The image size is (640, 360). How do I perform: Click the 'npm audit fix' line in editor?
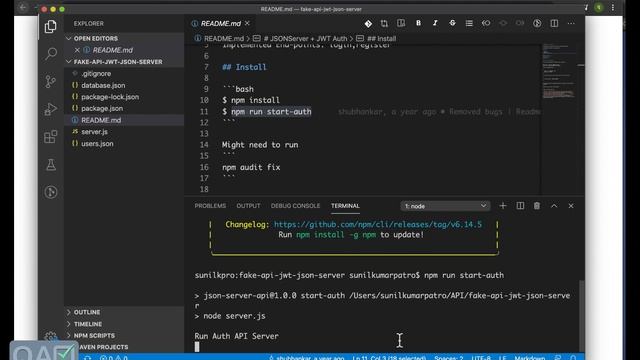[251, 167]
